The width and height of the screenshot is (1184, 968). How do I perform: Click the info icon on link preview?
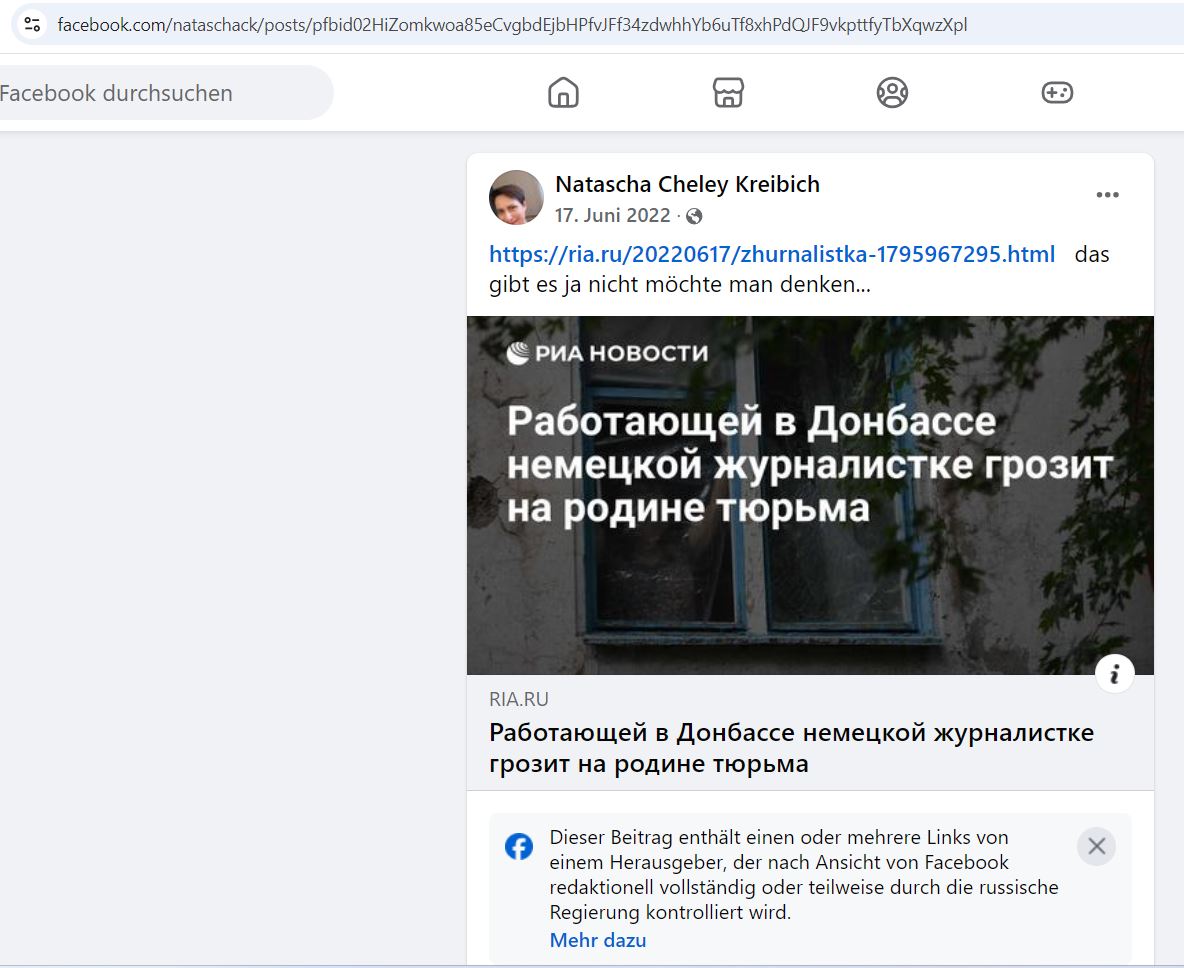pos(1115,674)
